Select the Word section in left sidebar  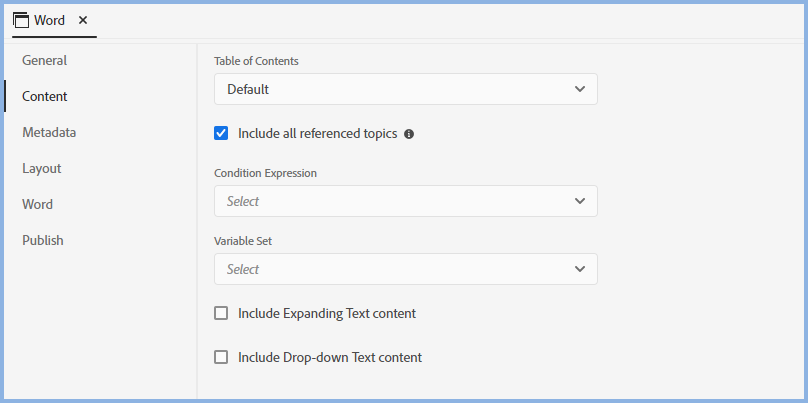pos(38,204)
